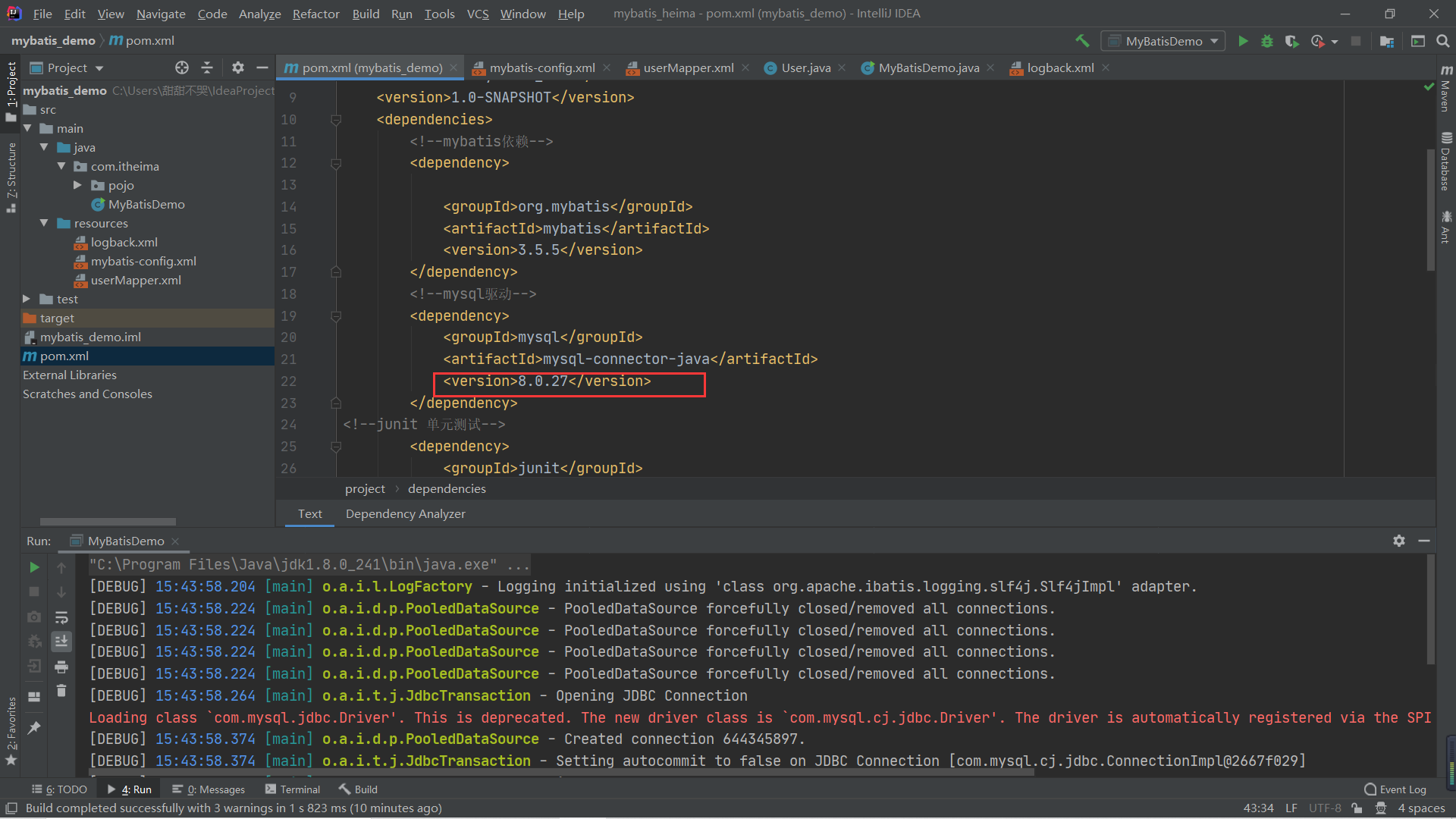The height and width of the screenshot is (819, 1456).
Task: Clear console output with trash icon
Action: point(61,691)
